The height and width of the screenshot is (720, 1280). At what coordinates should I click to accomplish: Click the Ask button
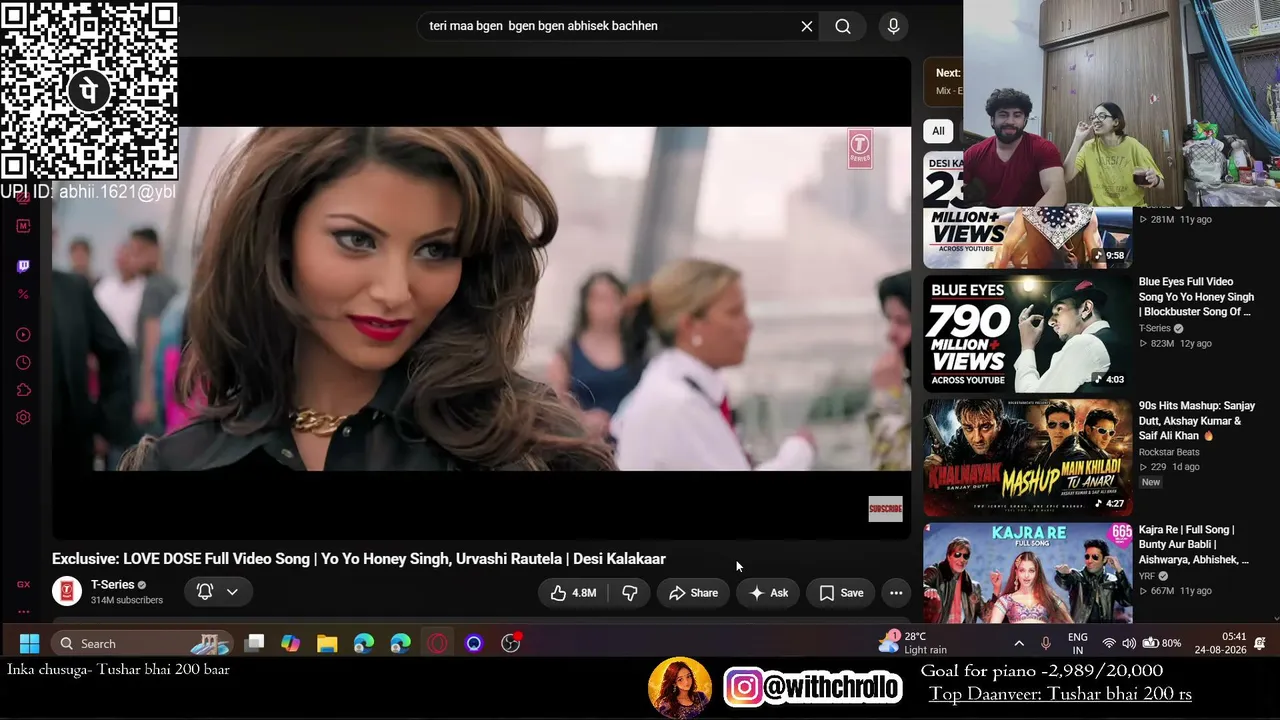tap(768, 593)
